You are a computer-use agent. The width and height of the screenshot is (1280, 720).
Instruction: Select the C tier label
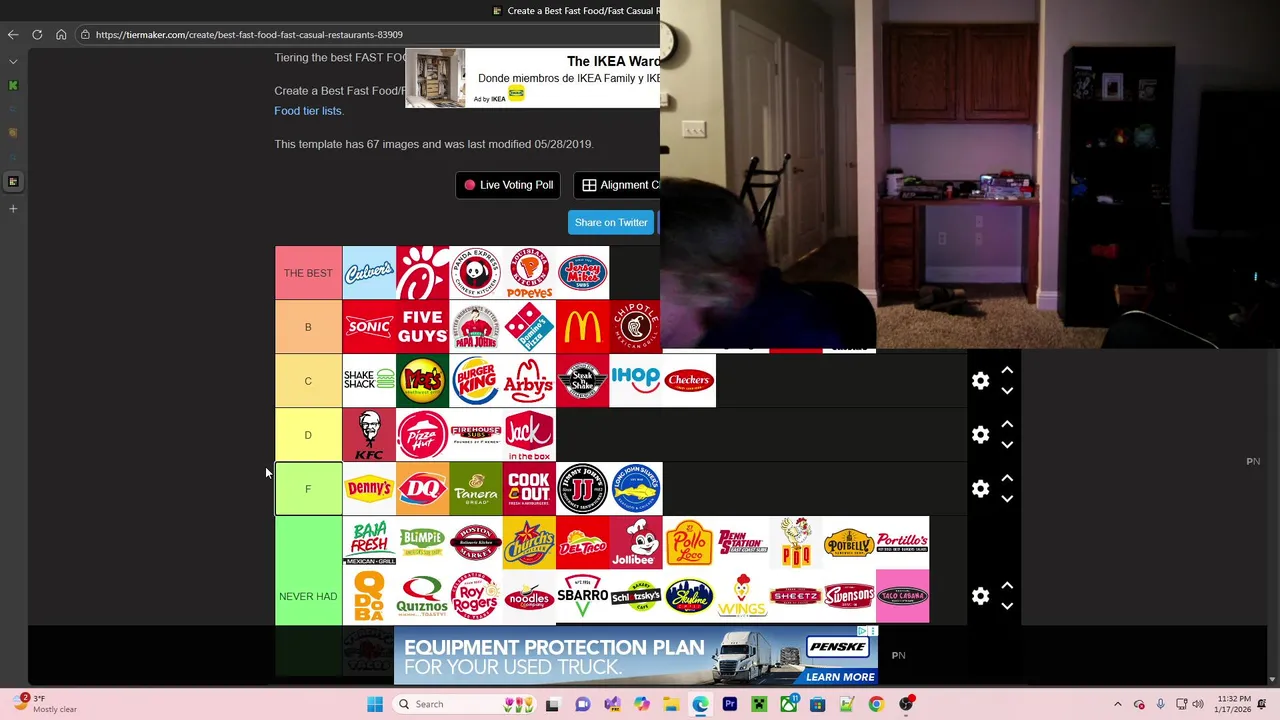coord(308,381)
